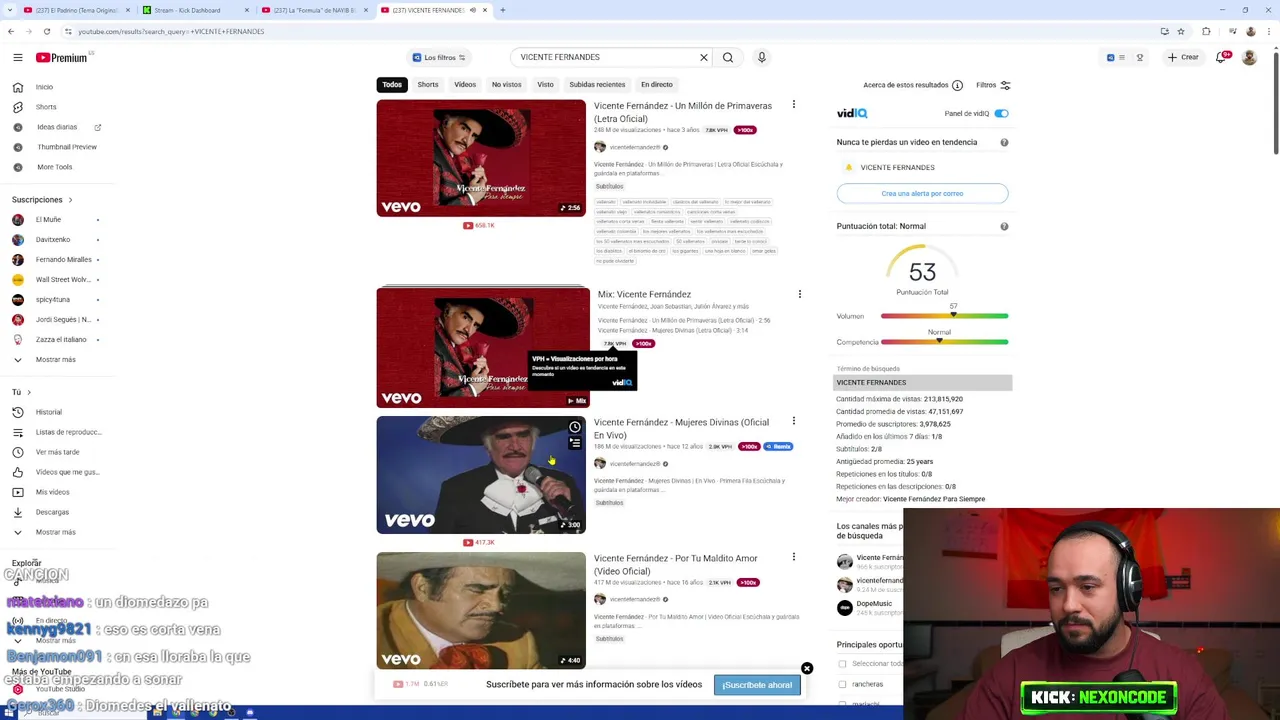The width and height of the screenshot is (1280, 720).
Task: Add Mujeres Divinas to queue icon
Action: coord(575,443)
